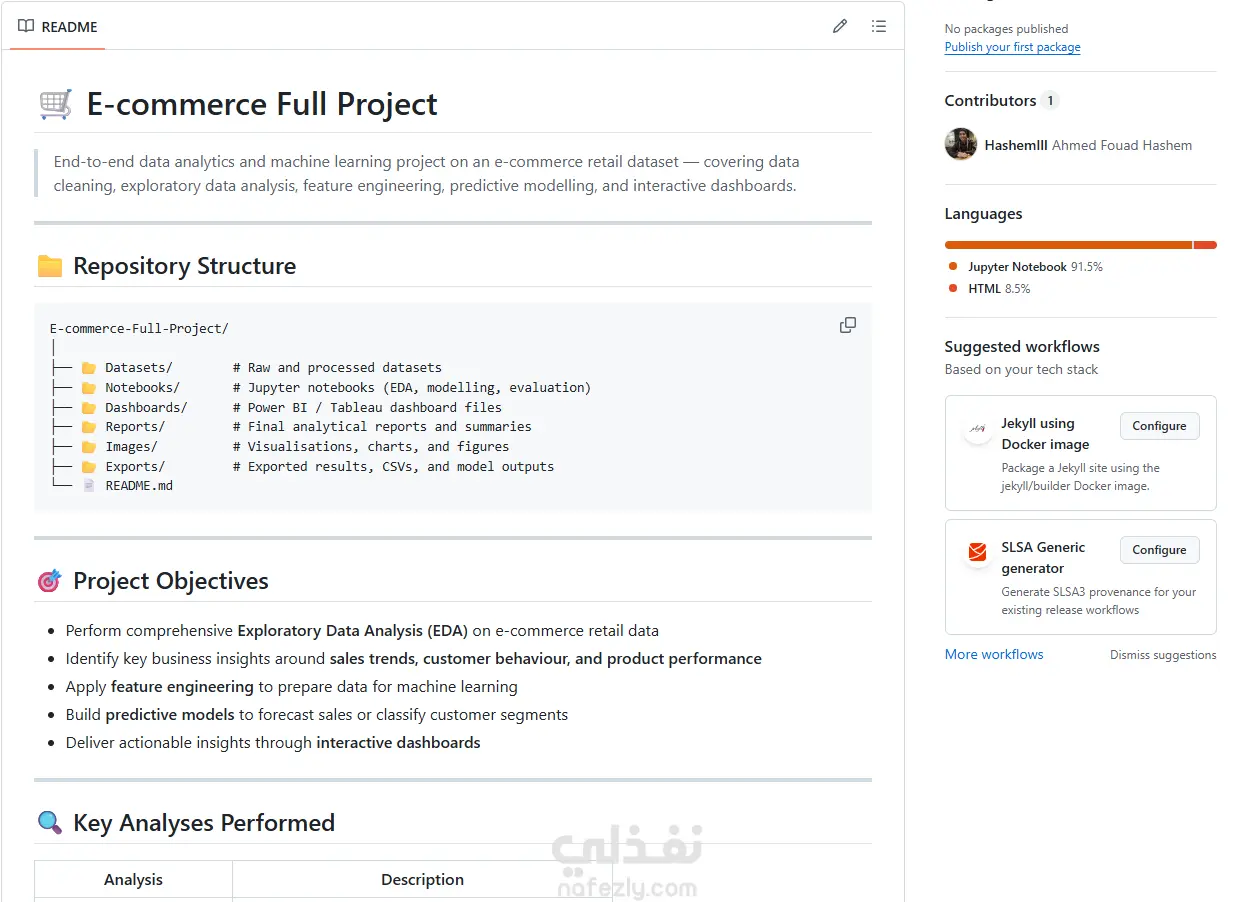Click the shopping cart emoji in title
Screen dimensions: 1254x902
pyautogui.click(x=55, y=104)
